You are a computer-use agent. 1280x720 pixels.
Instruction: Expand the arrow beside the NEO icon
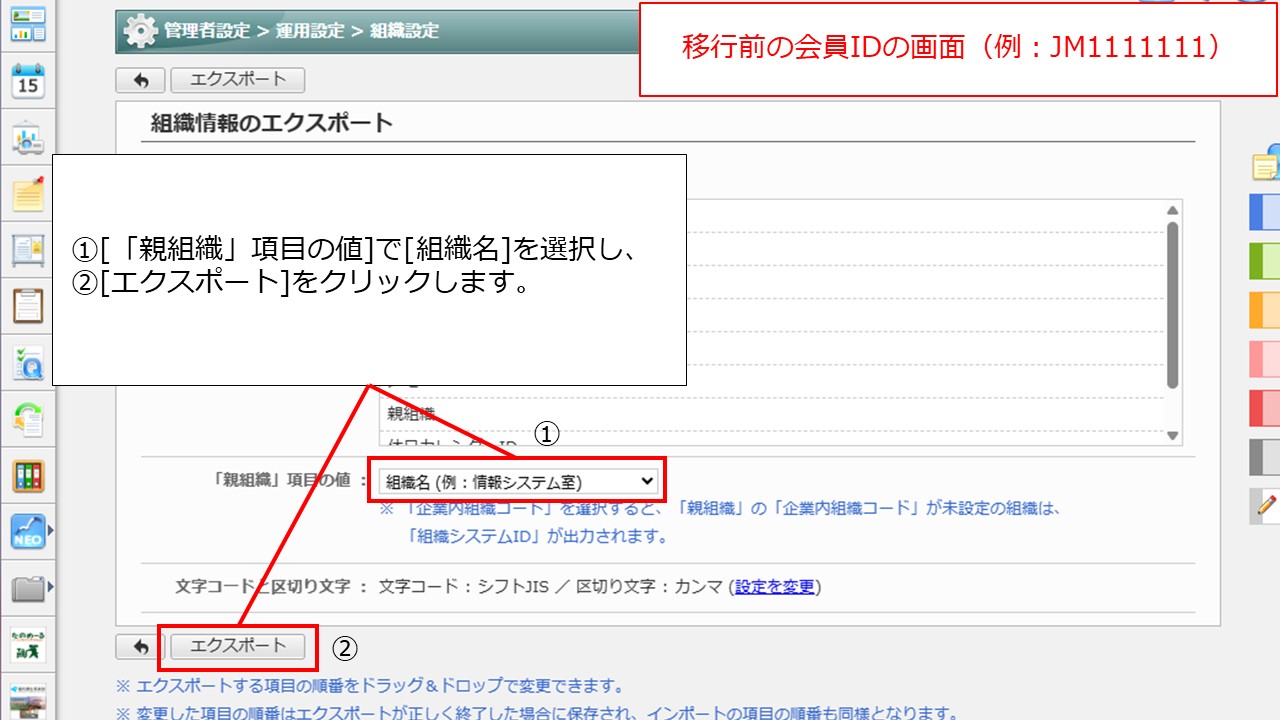50,531
